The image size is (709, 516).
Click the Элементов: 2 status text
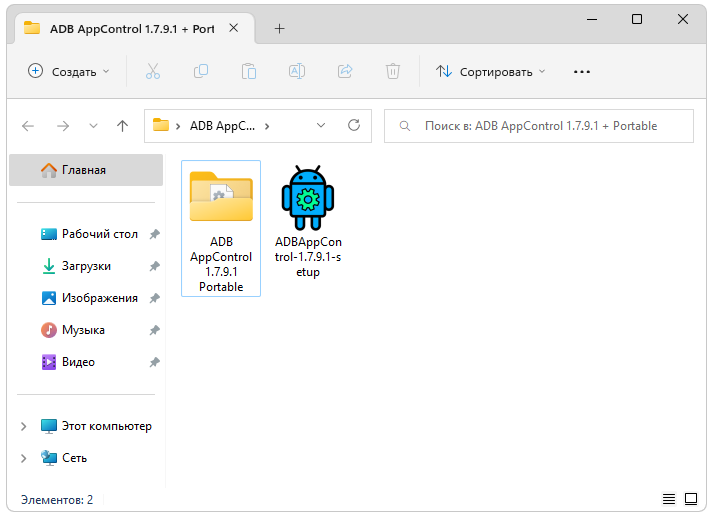[57, 500]
